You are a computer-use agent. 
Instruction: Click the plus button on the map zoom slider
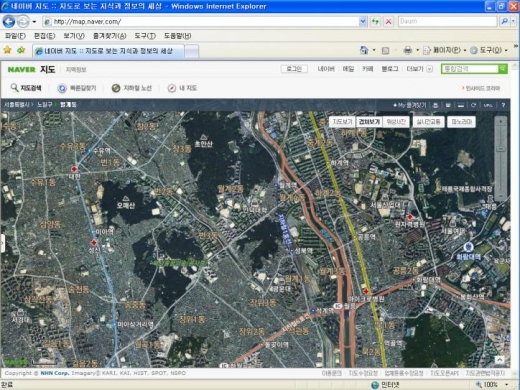tap(500, 122)
